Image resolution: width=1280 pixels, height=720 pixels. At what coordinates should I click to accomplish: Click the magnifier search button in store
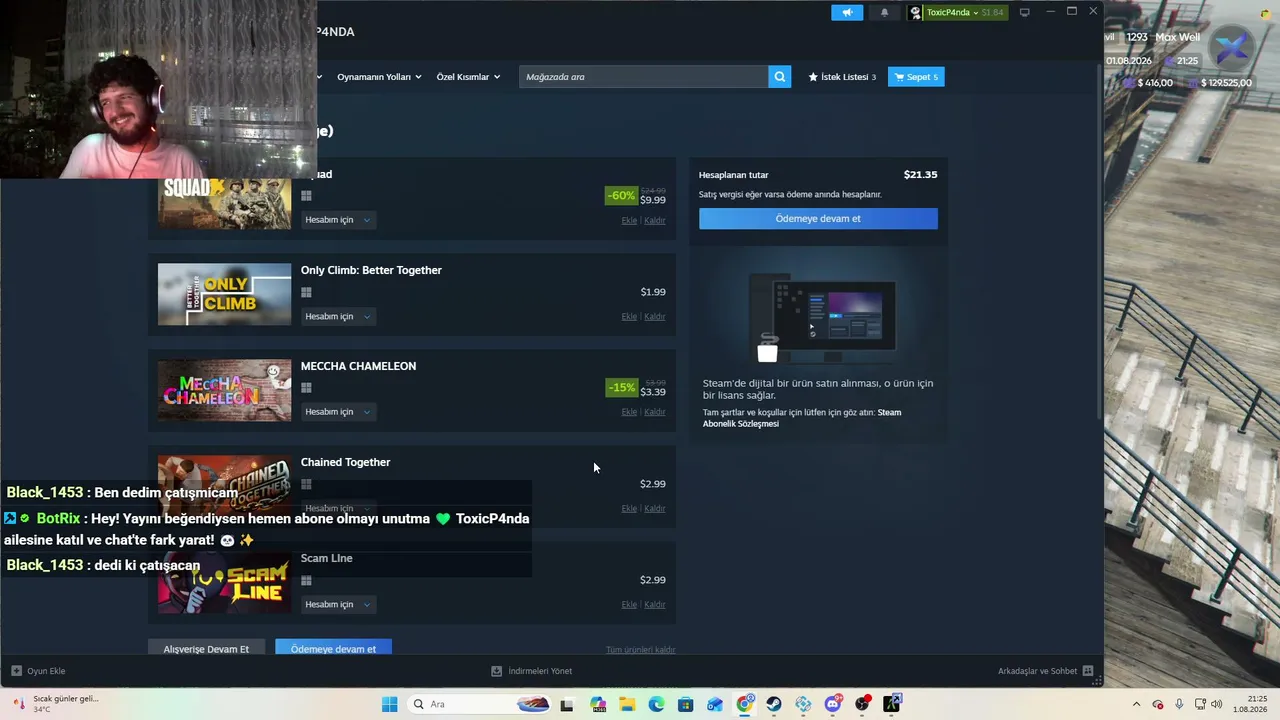pyautogui.click(x=780, y=77)
